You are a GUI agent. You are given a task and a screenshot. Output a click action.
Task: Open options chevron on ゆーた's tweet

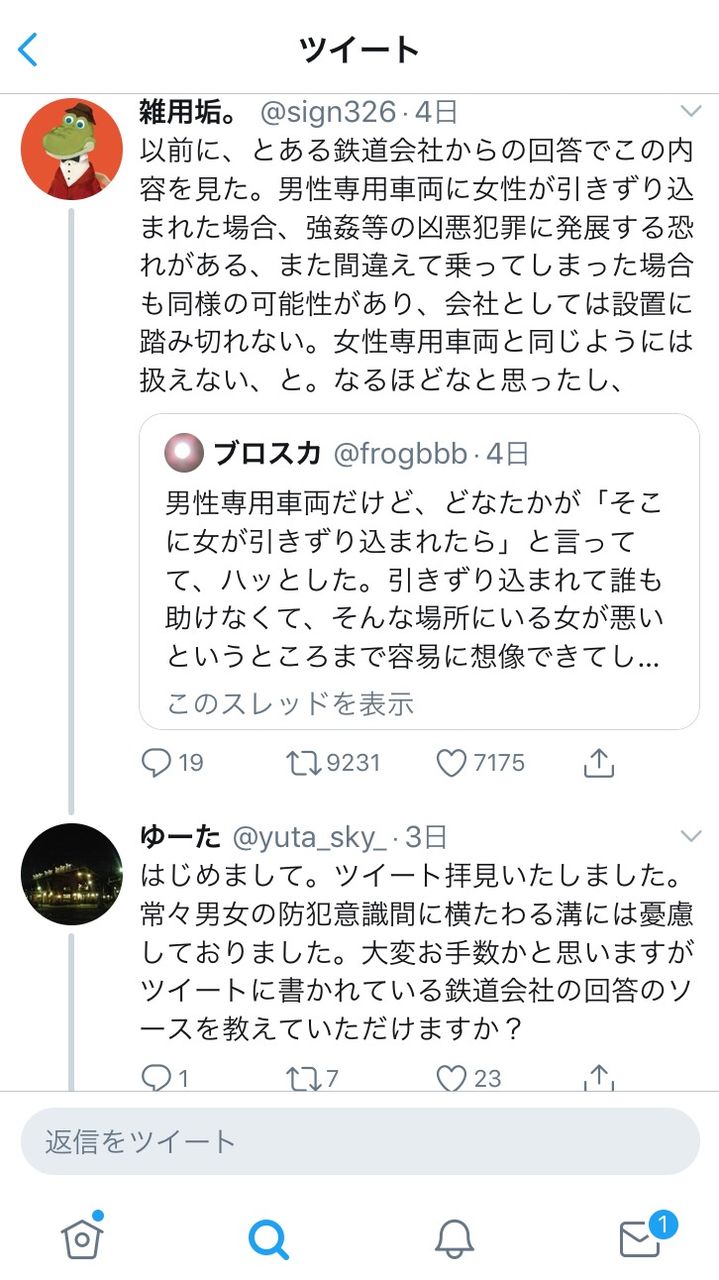click(691, 835)
